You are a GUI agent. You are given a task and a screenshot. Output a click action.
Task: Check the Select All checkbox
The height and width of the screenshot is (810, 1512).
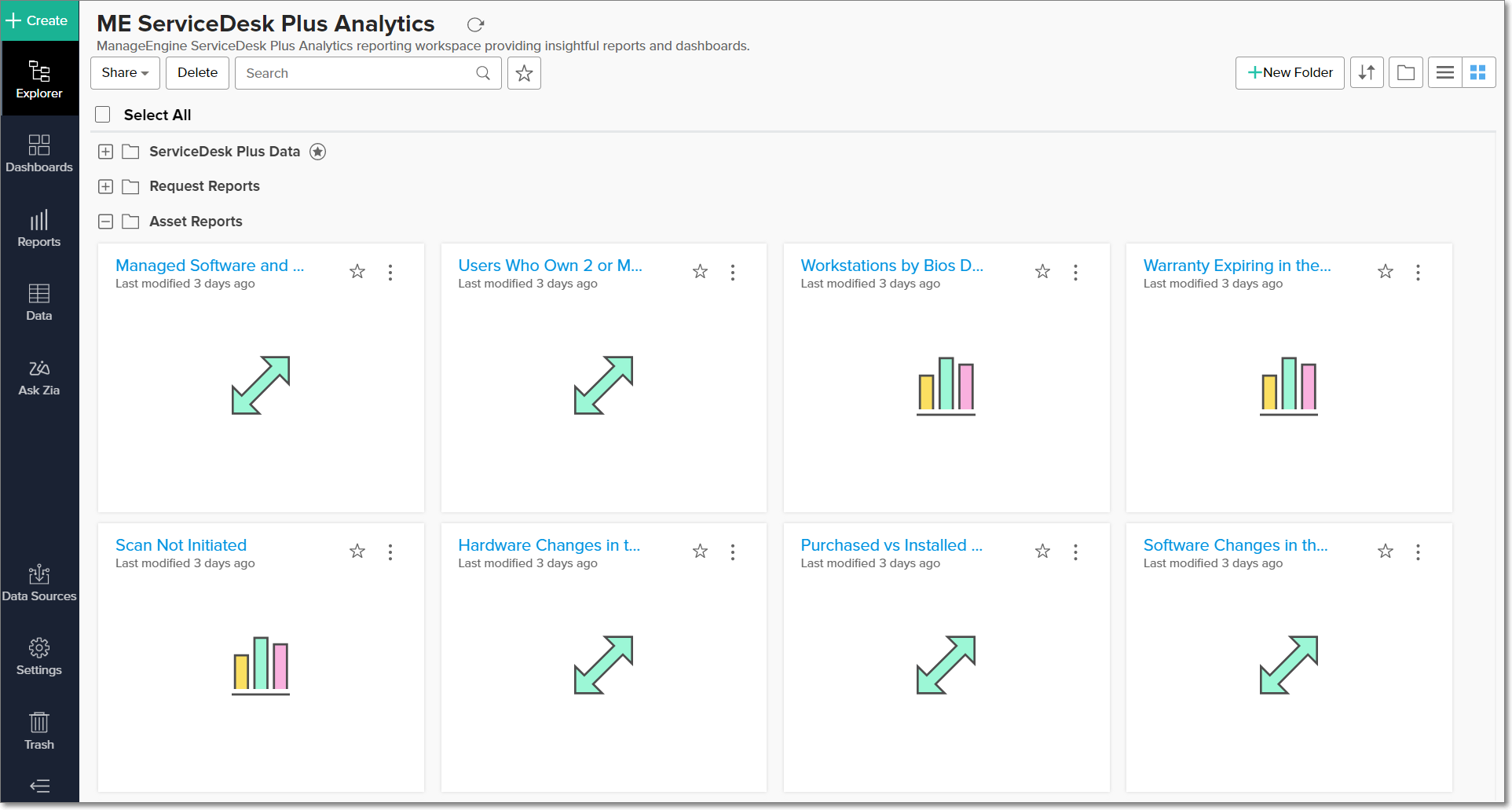pos(103,115)
